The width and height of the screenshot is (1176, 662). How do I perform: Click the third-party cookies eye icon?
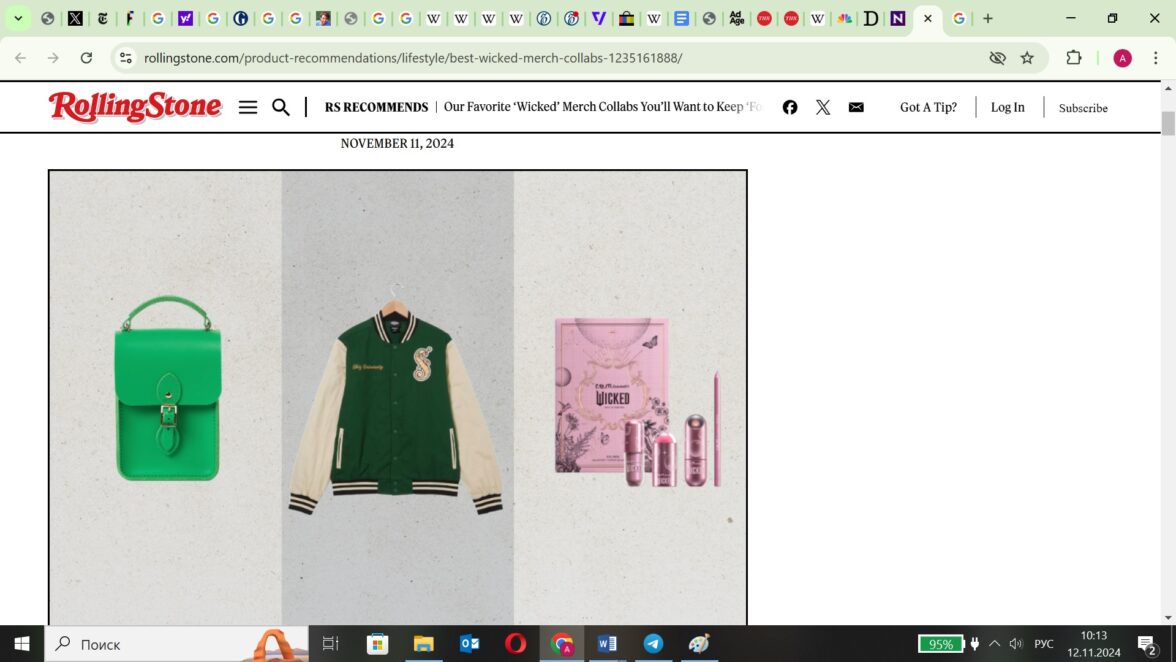pos(997,58)
